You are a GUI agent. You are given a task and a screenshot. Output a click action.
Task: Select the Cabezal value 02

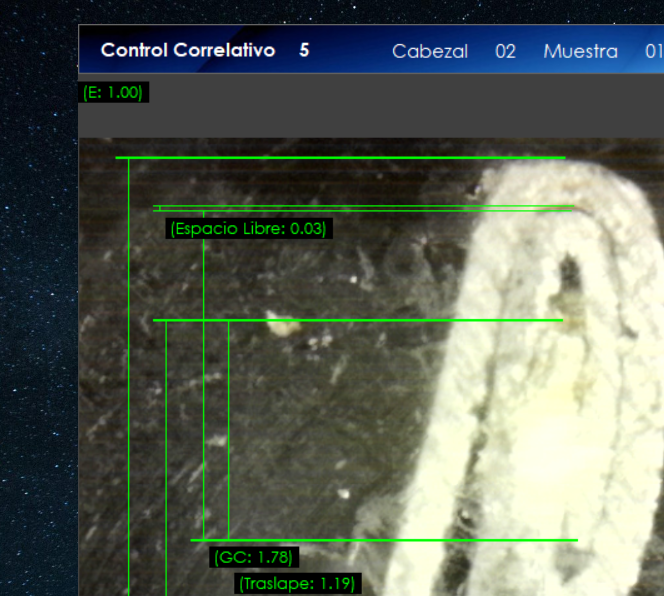[505, 51]
